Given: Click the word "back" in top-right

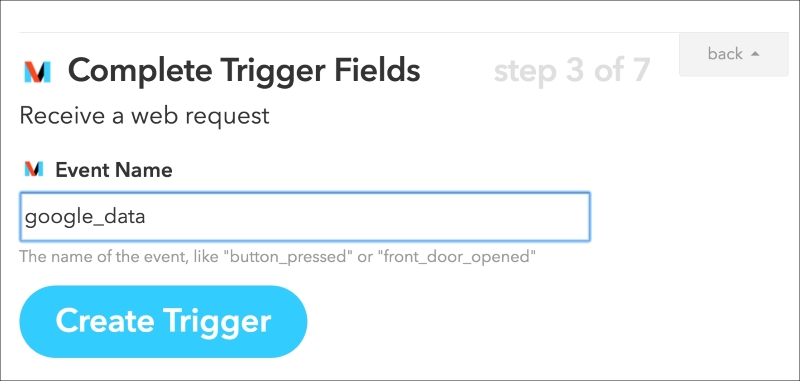Looking at the screenshot, I should (x=725, y=54).
